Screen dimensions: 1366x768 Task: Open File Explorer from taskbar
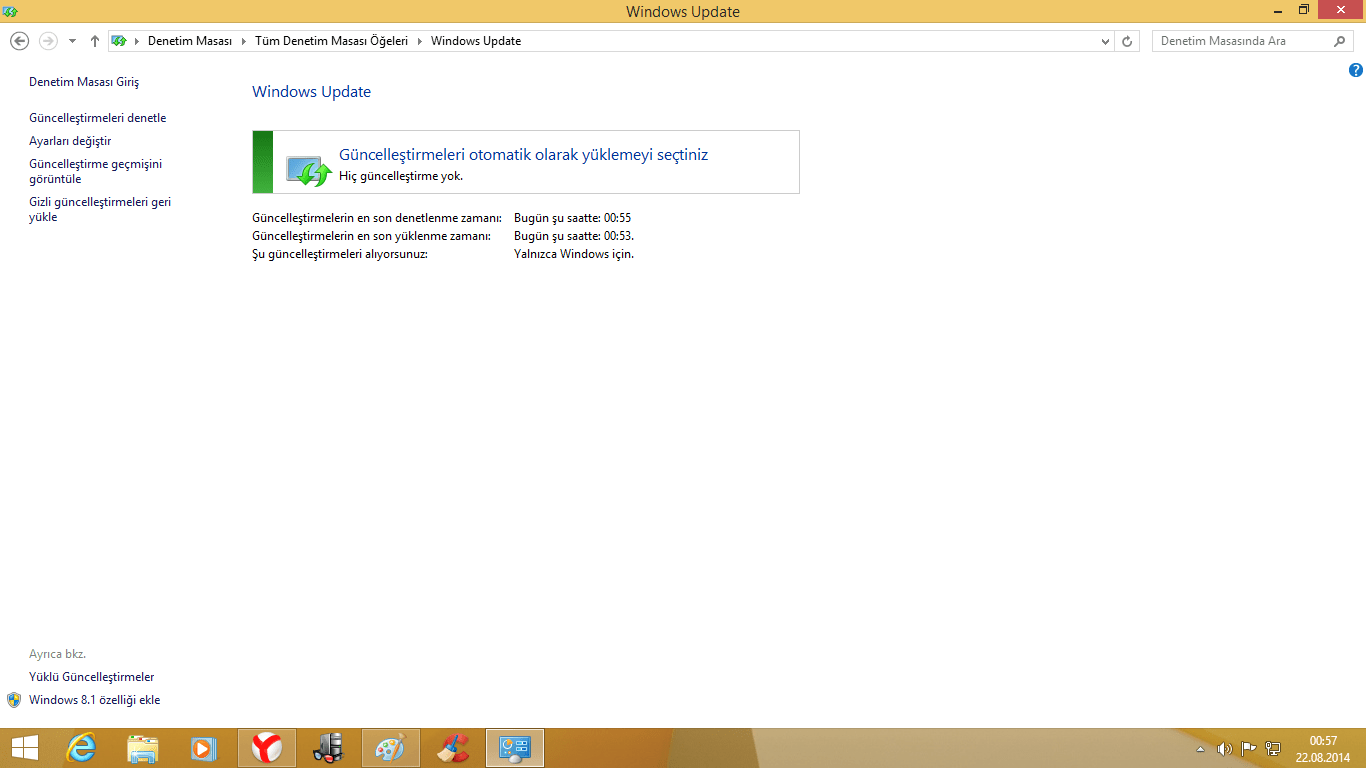(143, 748)
